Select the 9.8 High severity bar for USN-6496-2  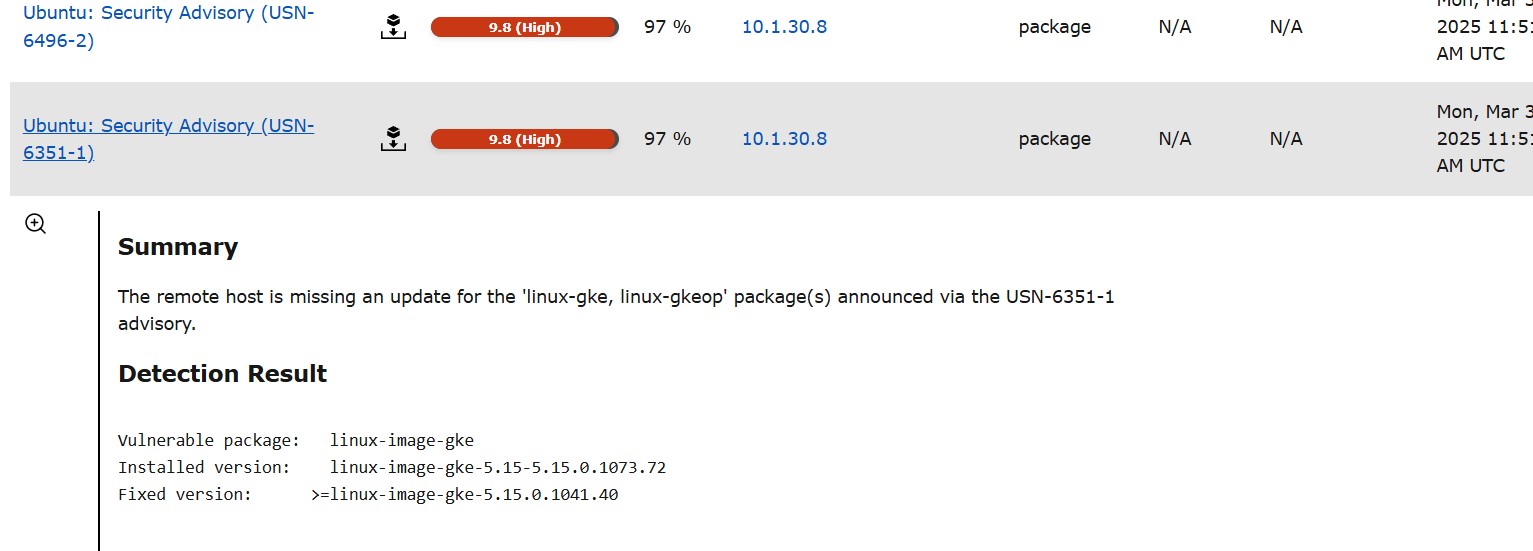525,27
